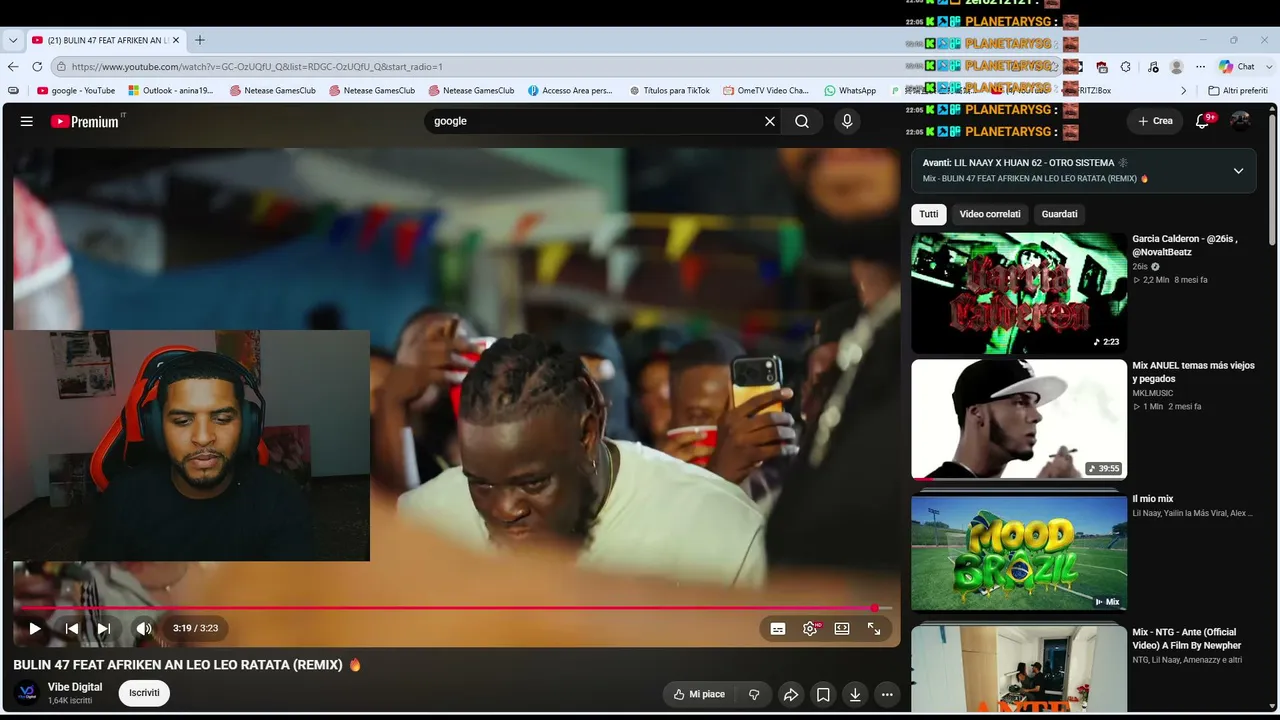1280x720 pixels.
Task: Open browser extensions puzzle icon
Action: point(1126,67)
